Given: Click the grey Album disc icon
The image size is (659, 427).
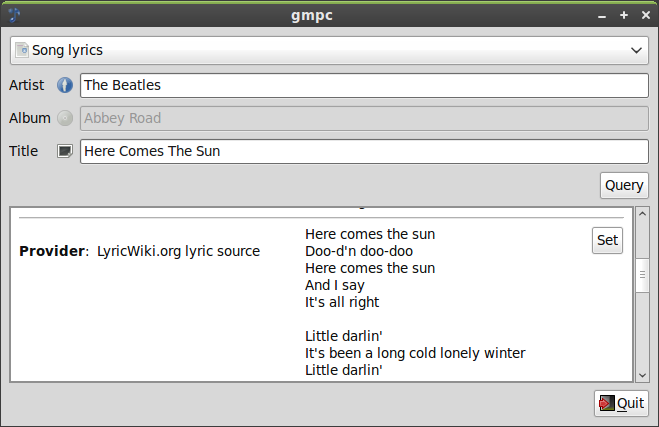Looking at the screenshot, I should pyautogui.click(x=66, y=118).
